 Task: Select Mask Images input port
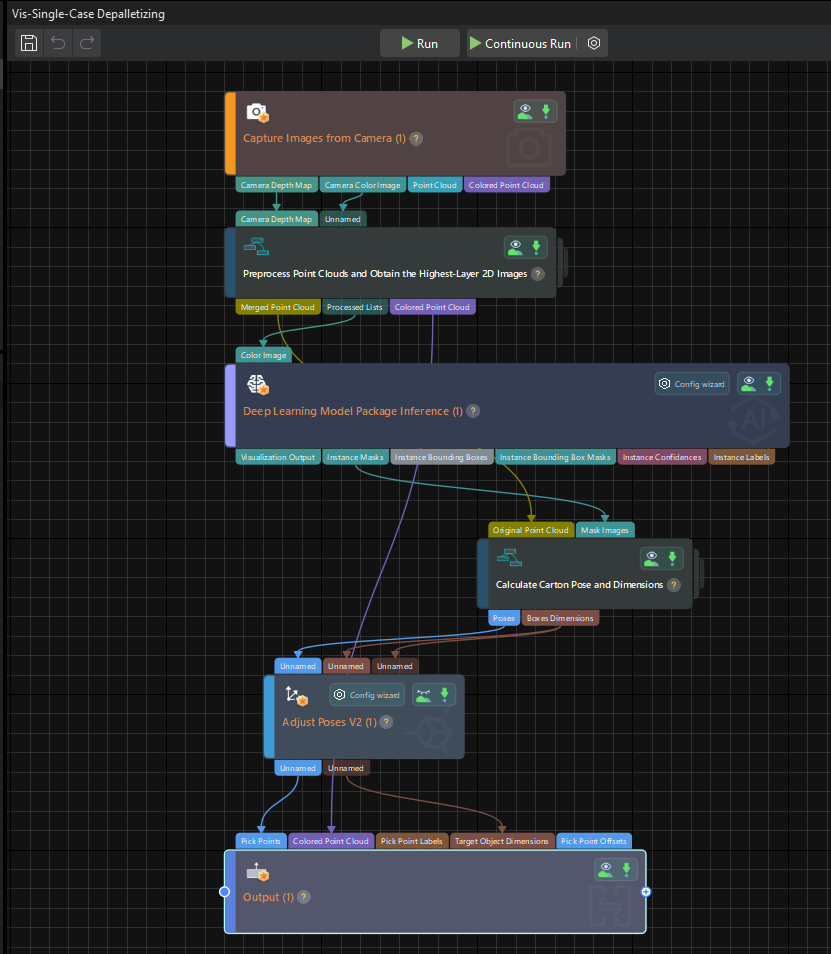[x=605, y=530]
